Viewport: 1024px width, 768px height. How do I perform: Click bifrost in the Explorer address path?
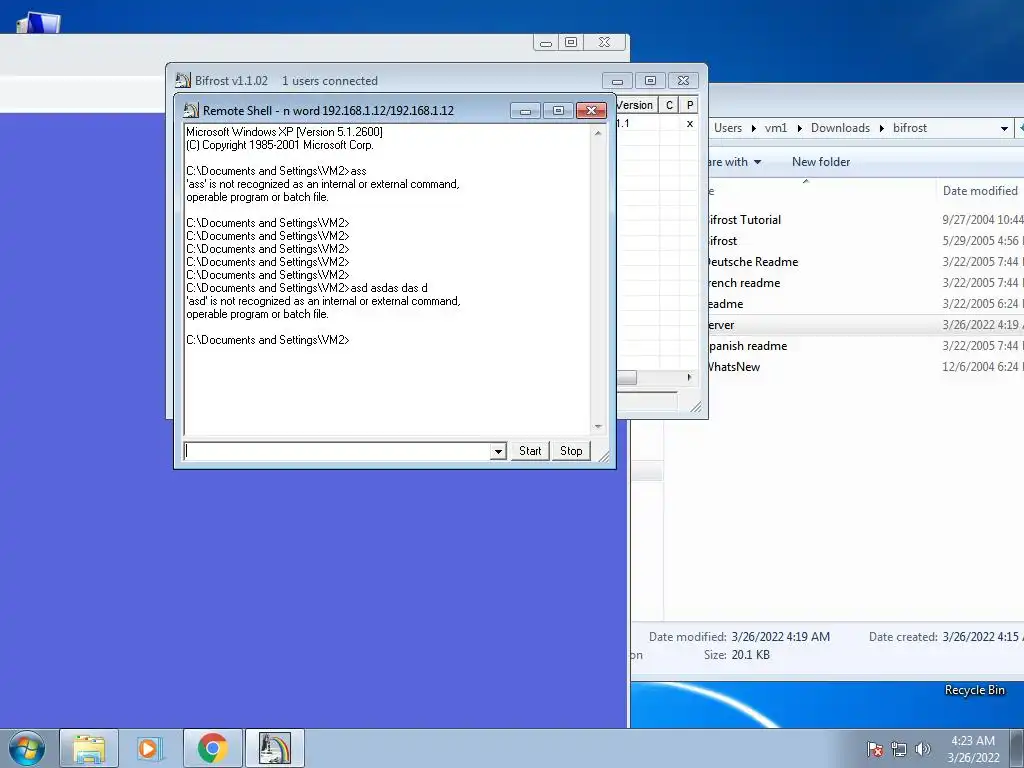(x=910, y=128)
